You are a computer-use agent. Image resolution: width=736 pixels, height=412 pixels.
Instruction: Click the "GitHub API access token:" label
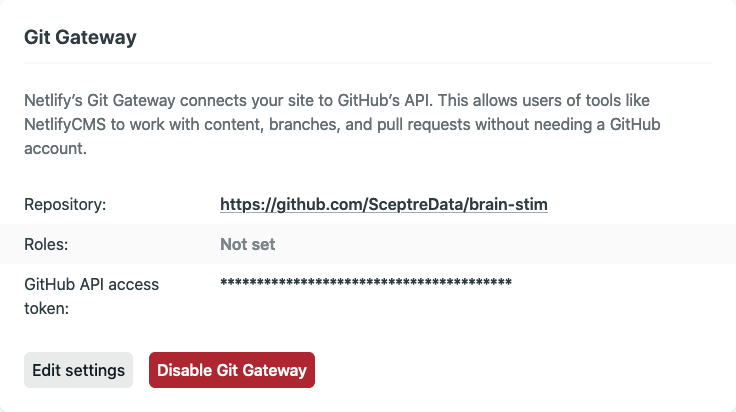tap(91, 296)
